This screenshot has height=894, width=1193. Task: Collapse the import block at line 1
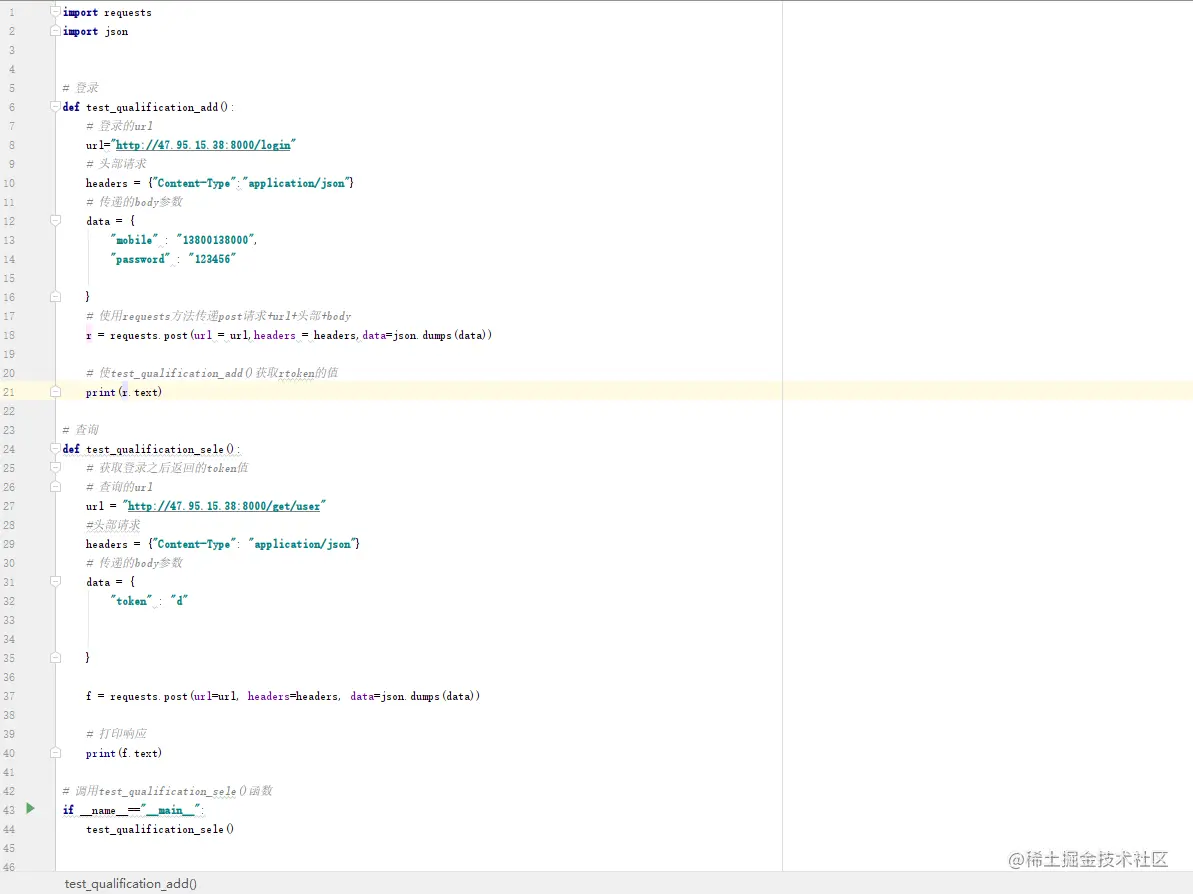(56, 12)
